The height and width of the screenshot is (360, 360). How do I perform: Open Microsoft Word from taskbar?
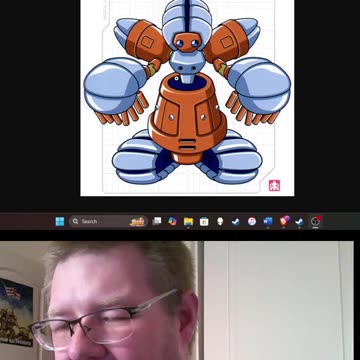(x=268, y=221)
